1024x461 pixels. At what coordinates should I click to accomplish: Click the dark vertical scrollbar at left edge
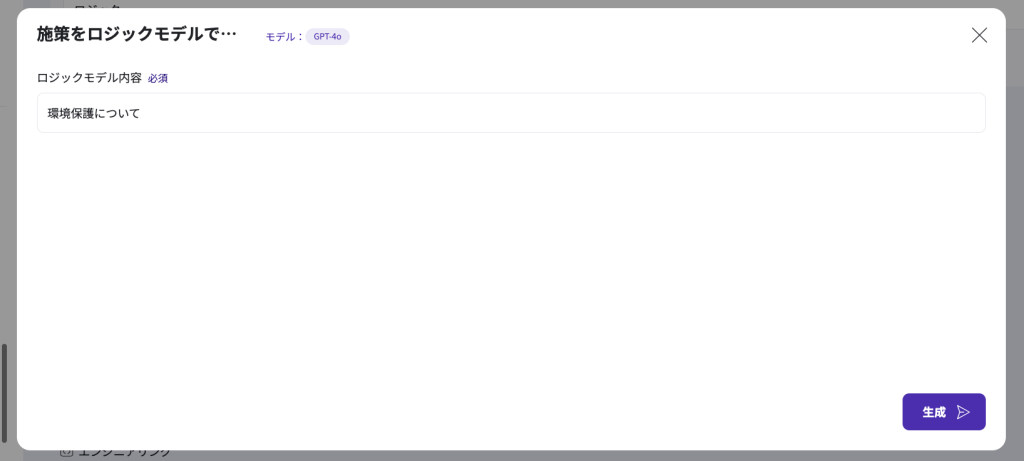[4, 392]
